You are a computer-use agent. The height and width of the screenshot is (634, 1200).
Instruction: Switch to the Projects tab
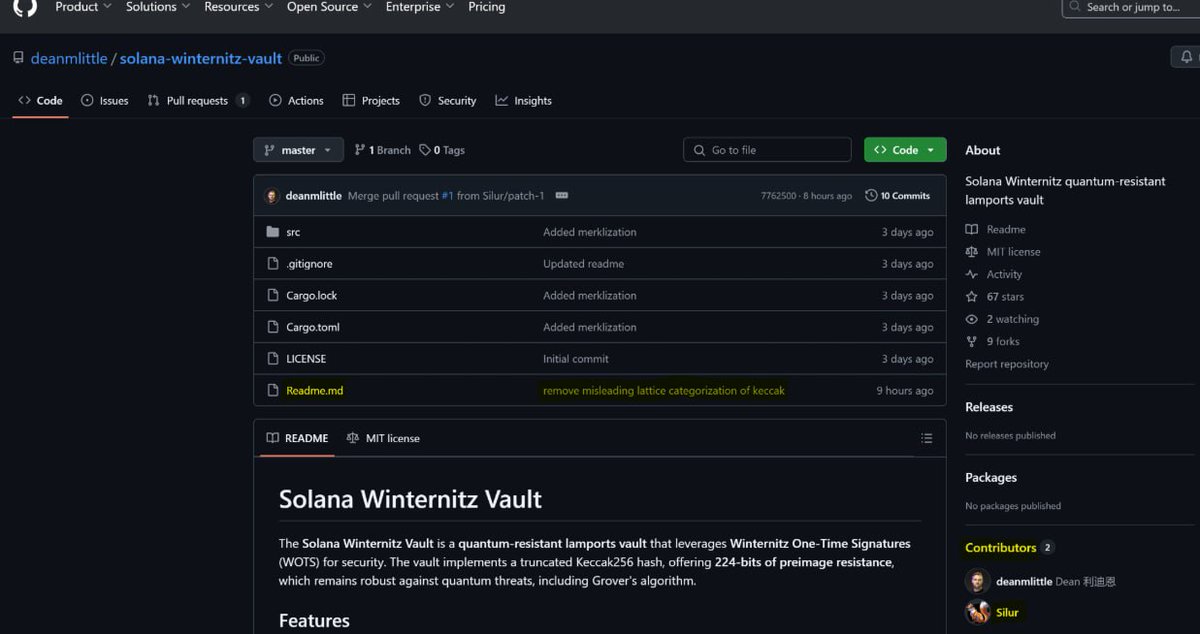point(371,100)
